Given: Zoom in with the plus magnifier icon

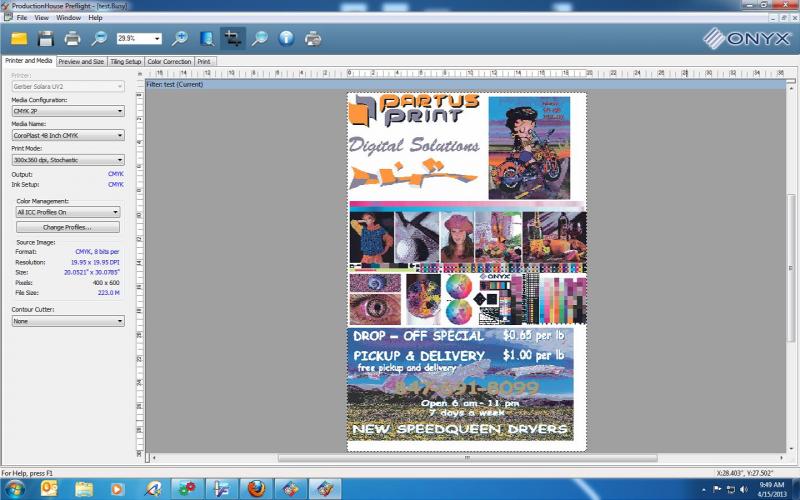Looking at the screenshot, I should click(x=180, y=38).
